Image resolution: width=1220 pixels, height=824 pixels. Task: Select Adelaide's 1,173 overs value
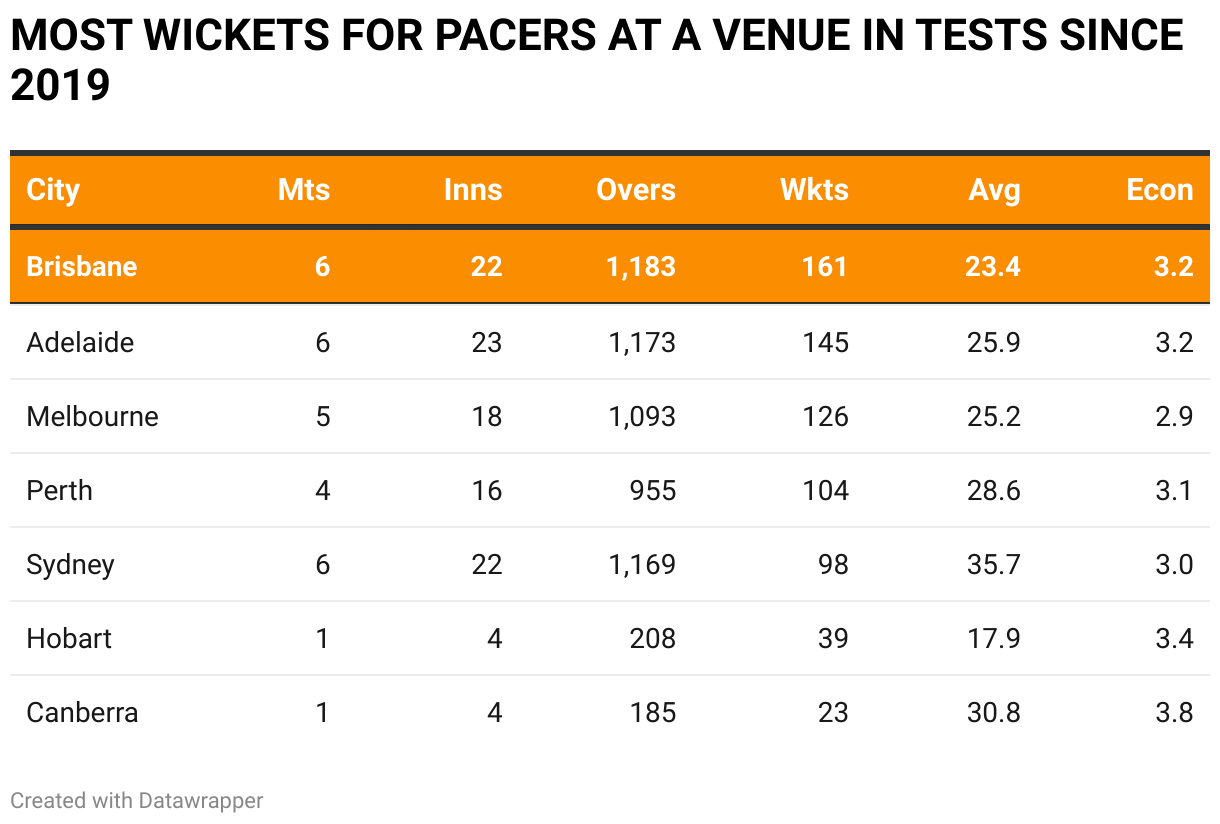[x=642, y=343]
